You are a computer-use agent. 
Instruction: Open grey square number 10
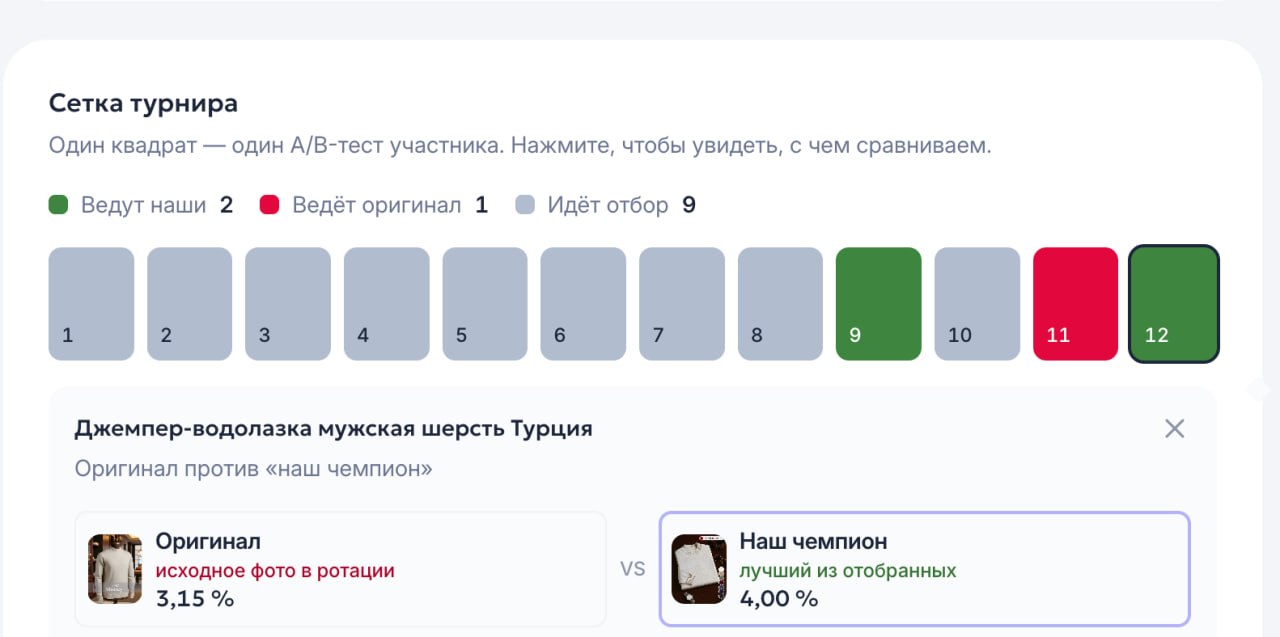coord(977,304)
